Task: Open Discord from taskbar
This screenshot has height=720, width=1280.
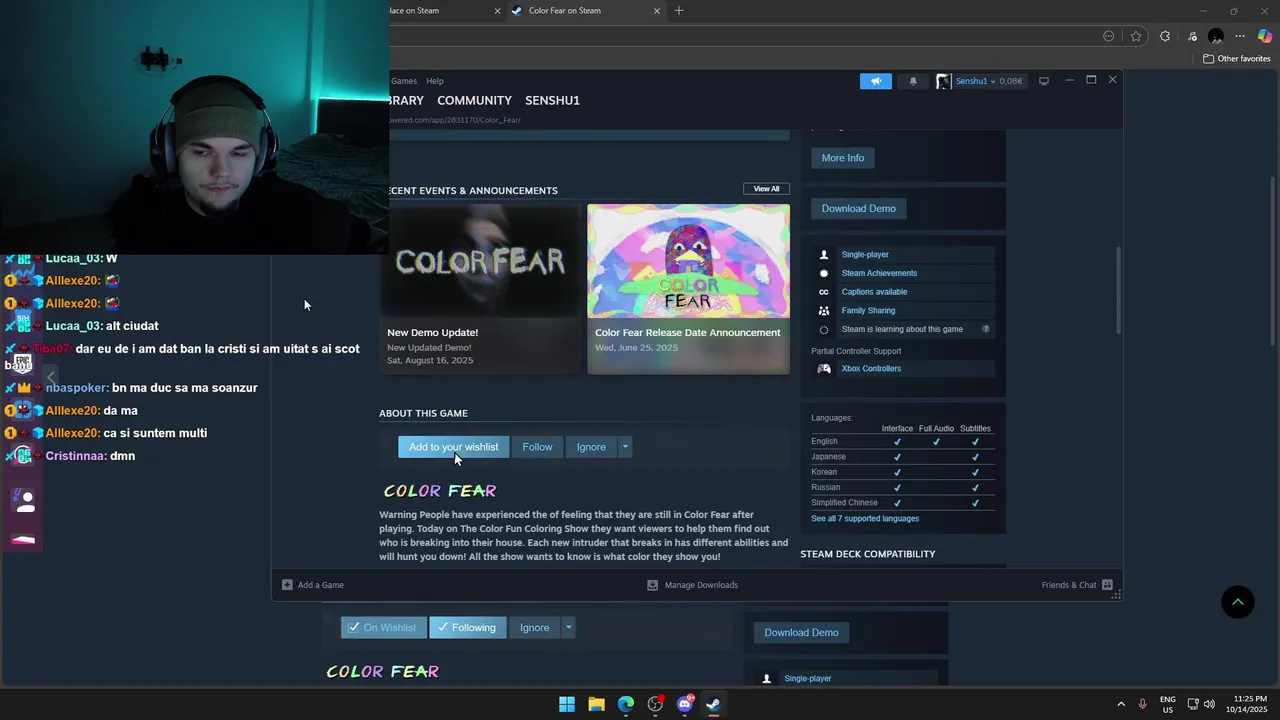Action: coord(685,704)
